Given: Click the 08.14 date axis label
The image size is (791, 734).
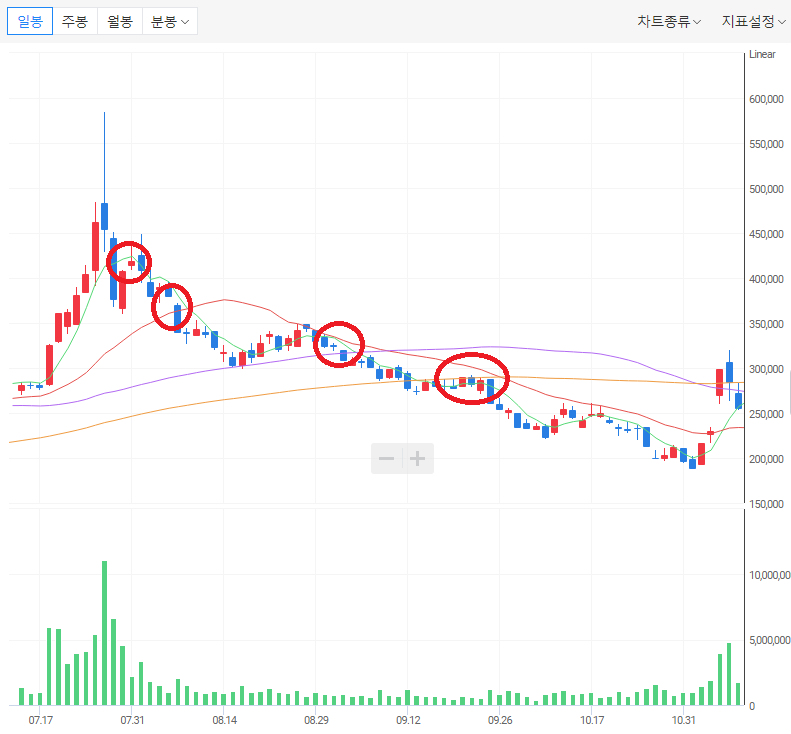Looking at the screenshot, I should [x=224, y=720].
